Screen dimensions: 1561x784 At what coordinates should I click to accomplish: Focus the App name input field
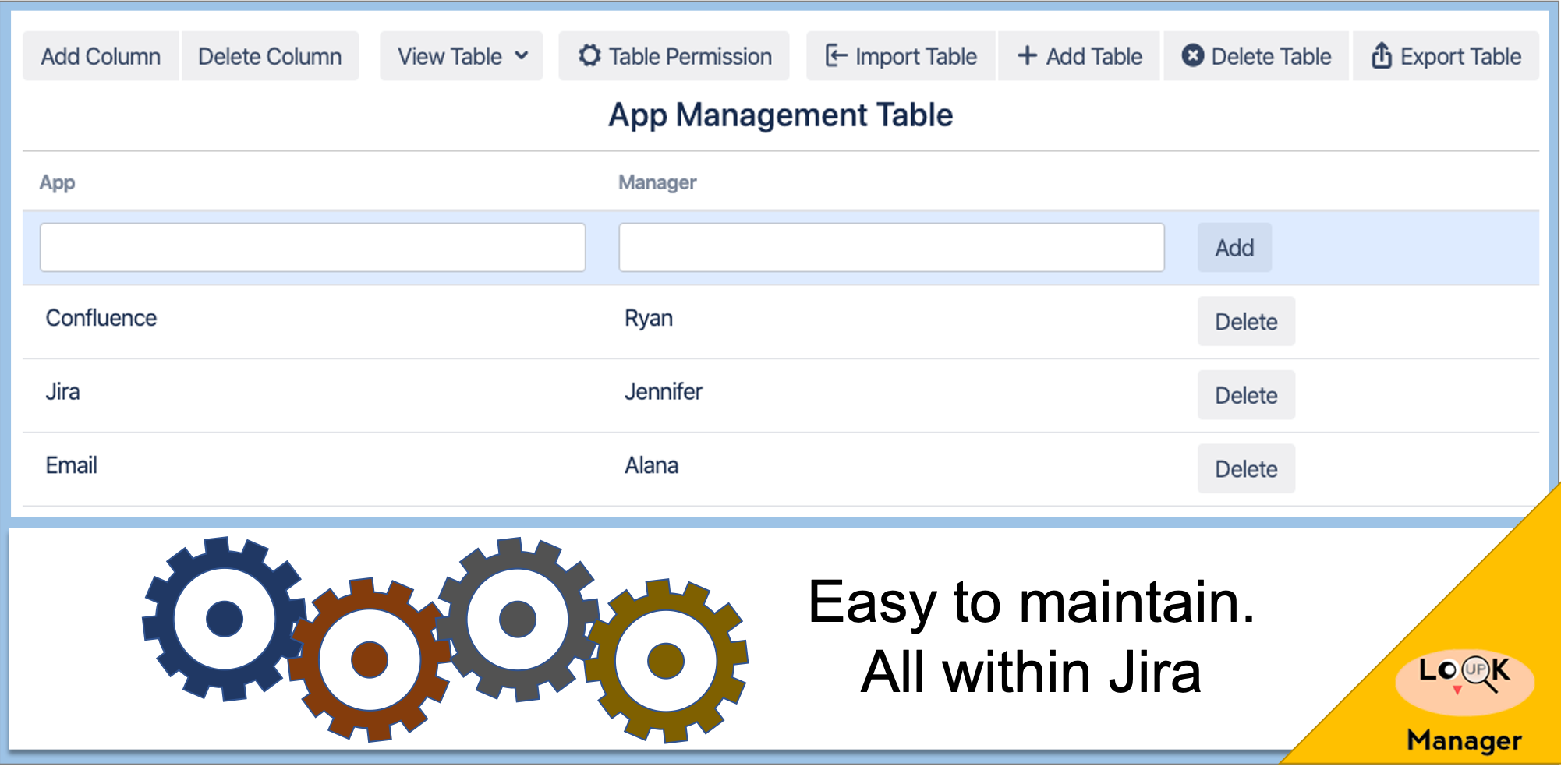313,248
